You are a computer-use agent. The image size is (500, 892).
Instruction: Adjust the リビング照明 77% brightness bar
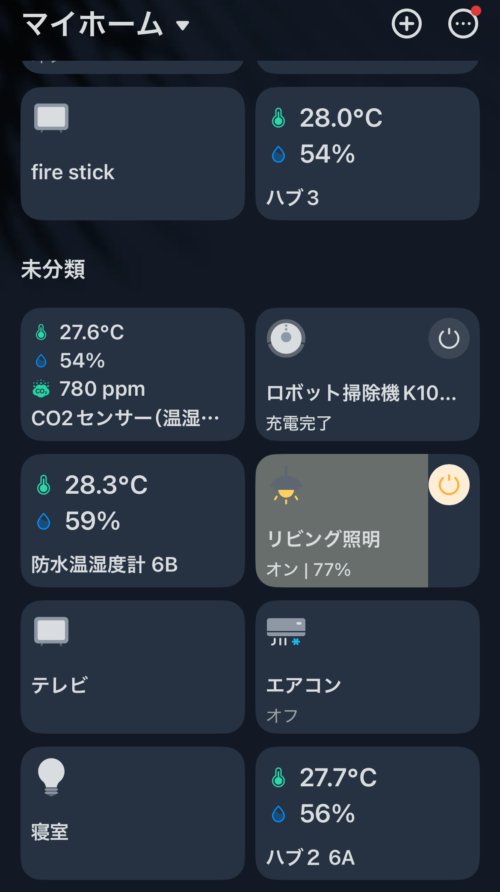coord(342,521)
